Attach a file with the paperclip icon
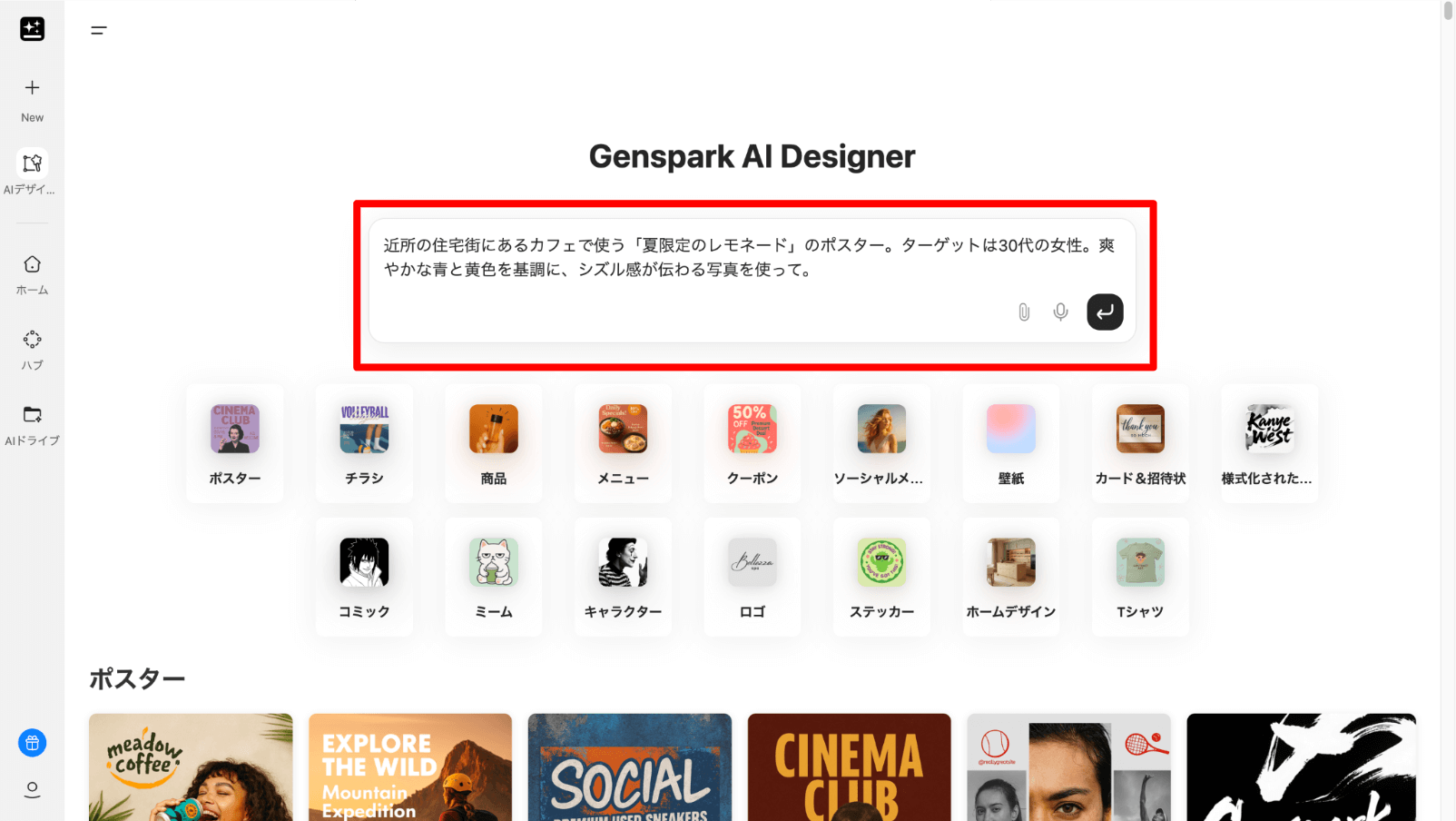This screenshot has width=1456, height=821. pos(1024,312)
